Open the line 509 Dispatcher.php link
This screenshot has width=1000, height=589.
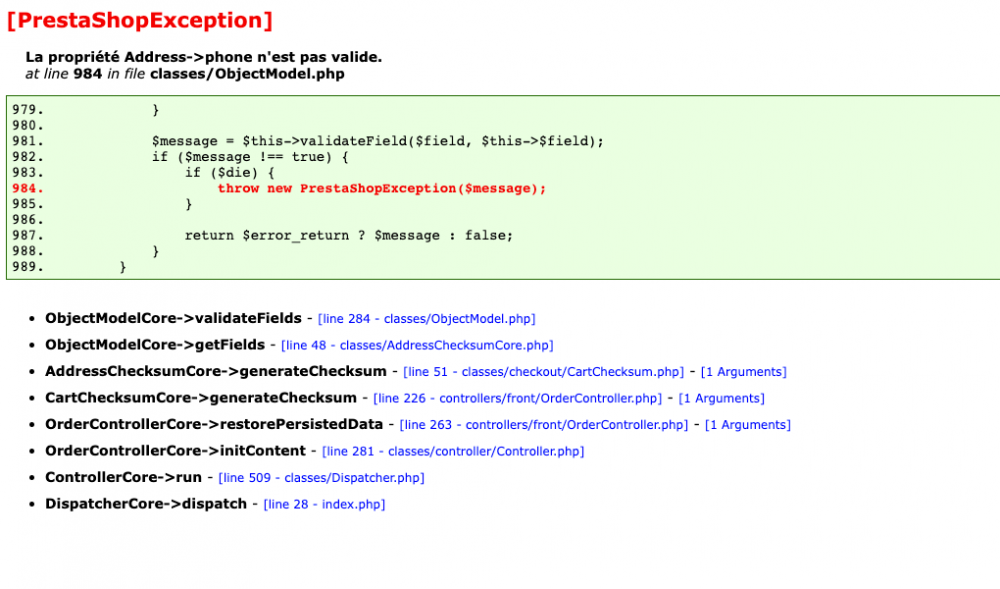tap(322, 477)
